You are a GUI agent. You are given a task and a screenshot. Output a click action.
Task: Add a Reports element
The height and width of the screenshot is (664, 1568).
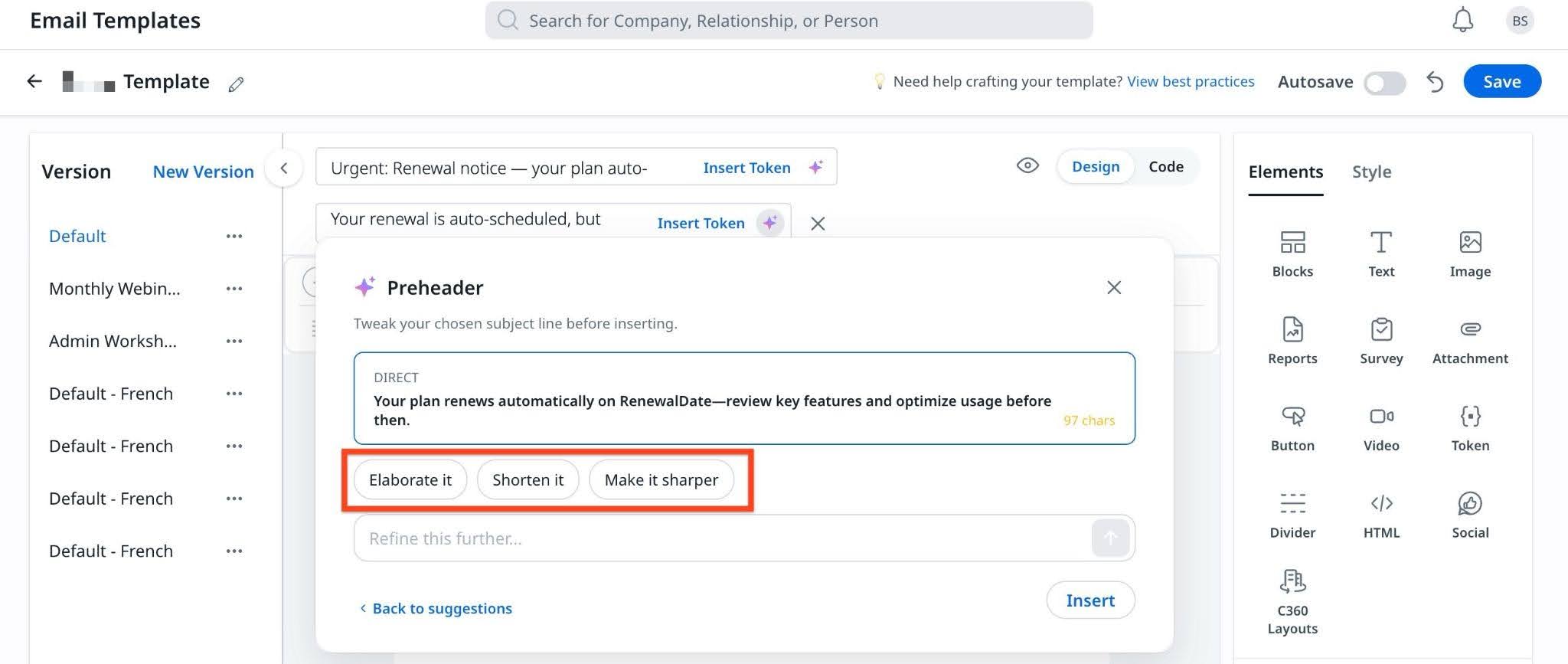1292,341
